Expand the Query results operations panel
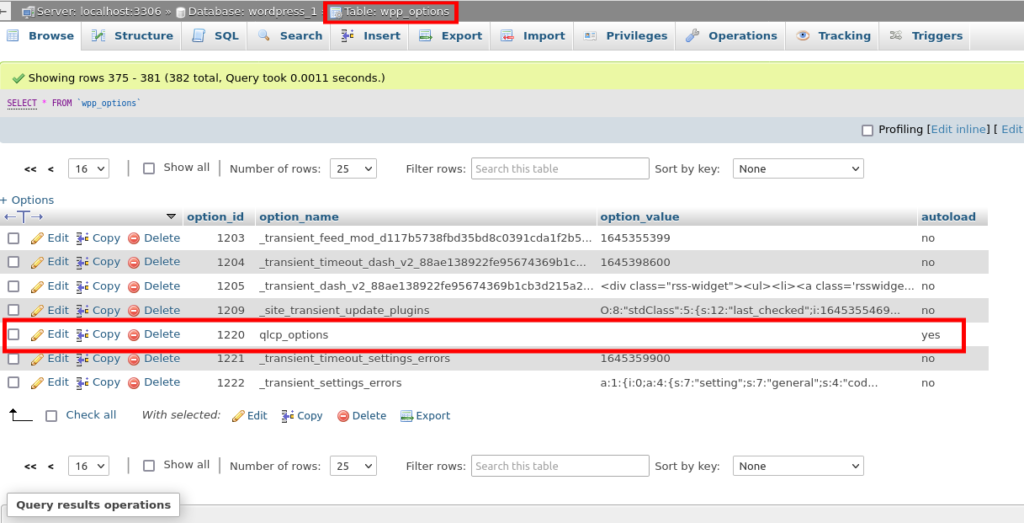The height and width of the screenshot is (523, 1024). click(93, 505)
